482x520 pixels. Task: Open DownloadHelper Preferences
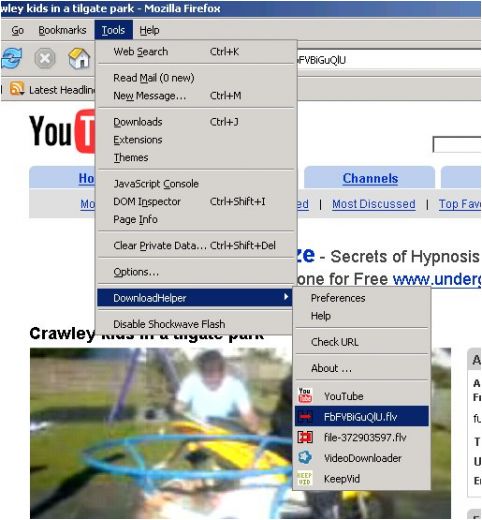tap(362, 298)
